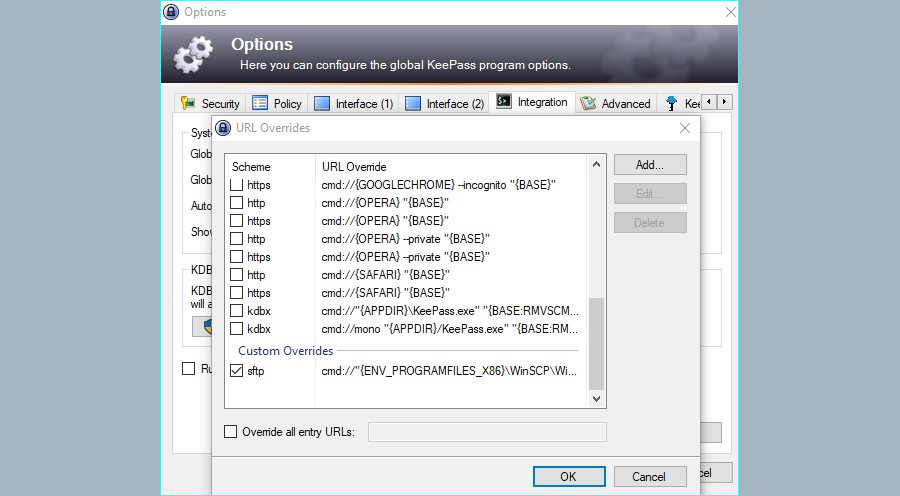This screenshot has width=900, height=496.
Task: Click the Add... button
Action: point(650,165)
